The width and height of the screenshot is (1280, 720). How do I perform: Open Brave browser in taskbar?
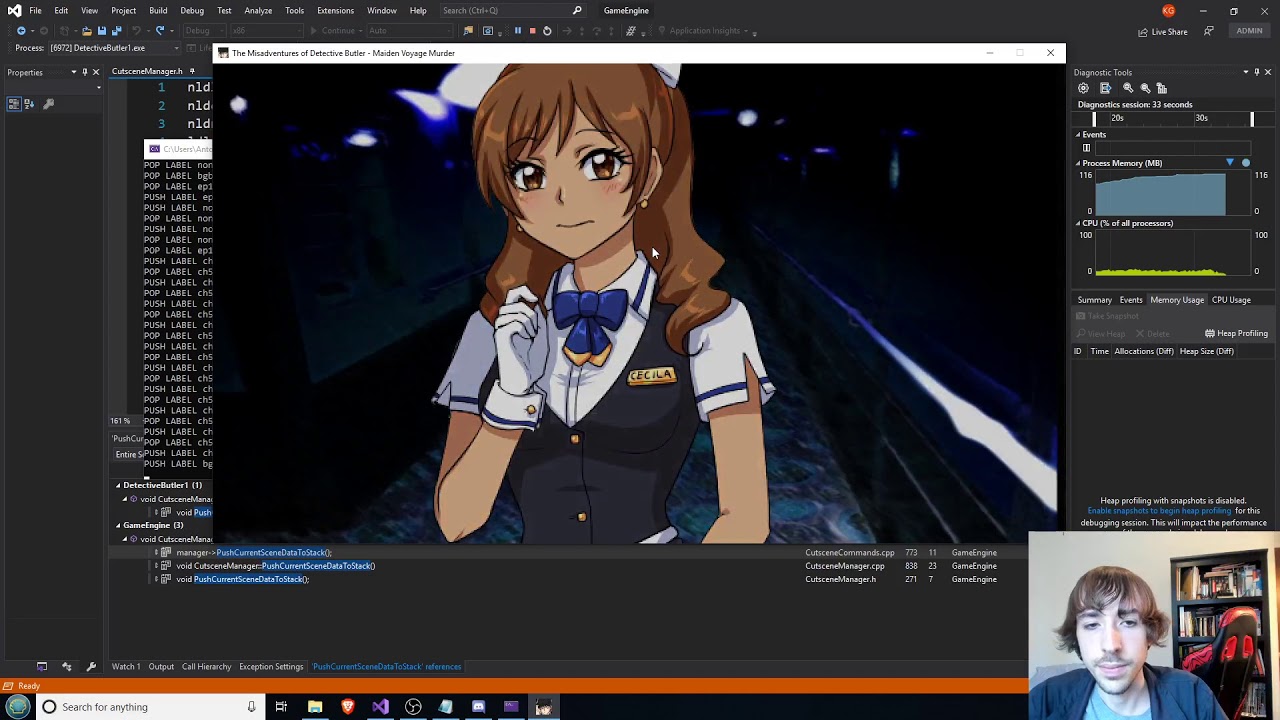coord(348,707)
